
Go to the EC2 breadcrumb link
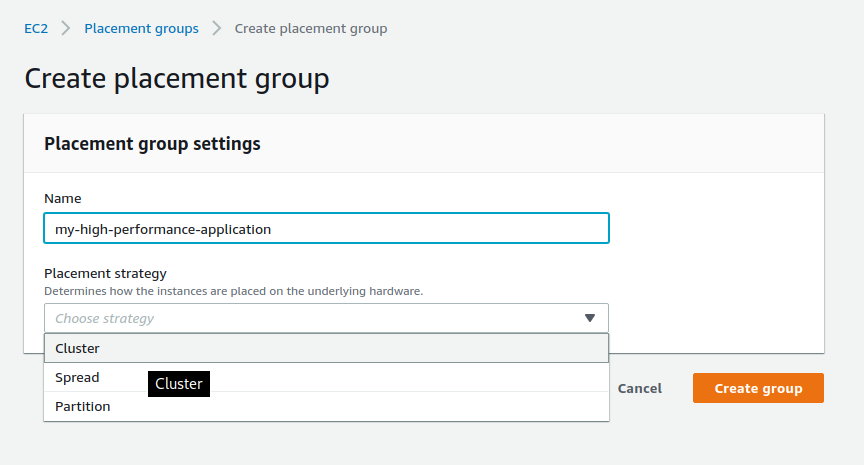point(36,29)
